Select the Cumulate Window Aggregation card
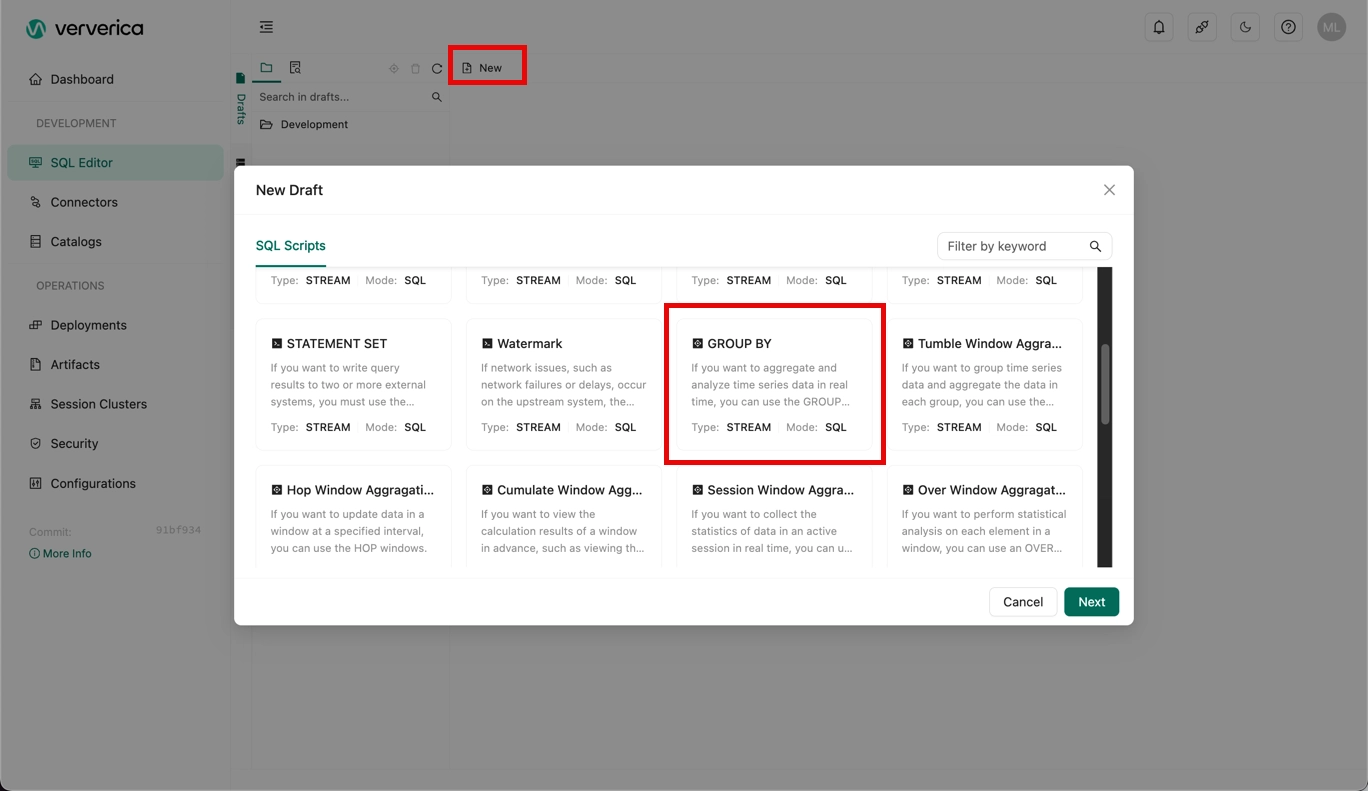 coord(564,517)
